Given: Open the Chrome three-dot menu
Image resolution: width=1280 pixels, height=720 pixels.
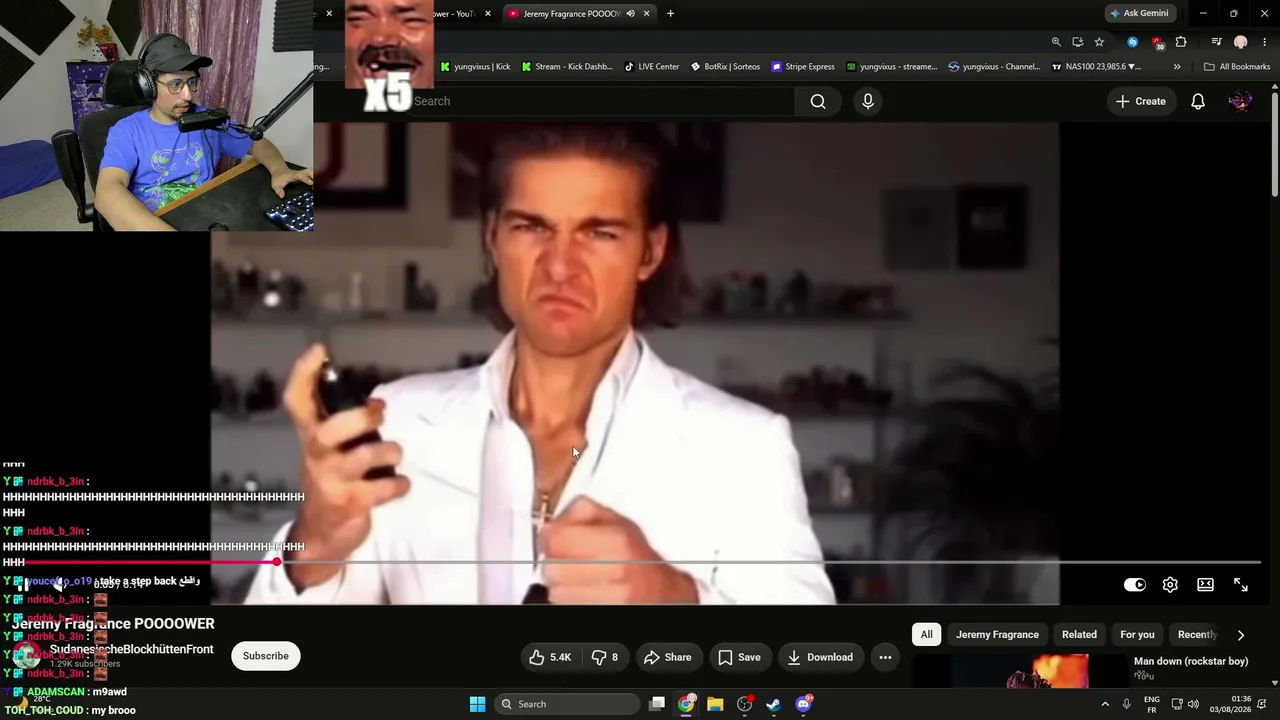Looking at the screenshot, I should [1265, 42].
